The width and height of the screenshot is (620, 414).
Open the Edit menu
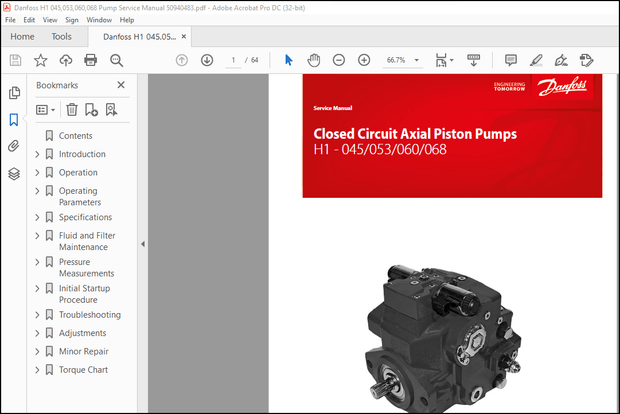(29, 20)
